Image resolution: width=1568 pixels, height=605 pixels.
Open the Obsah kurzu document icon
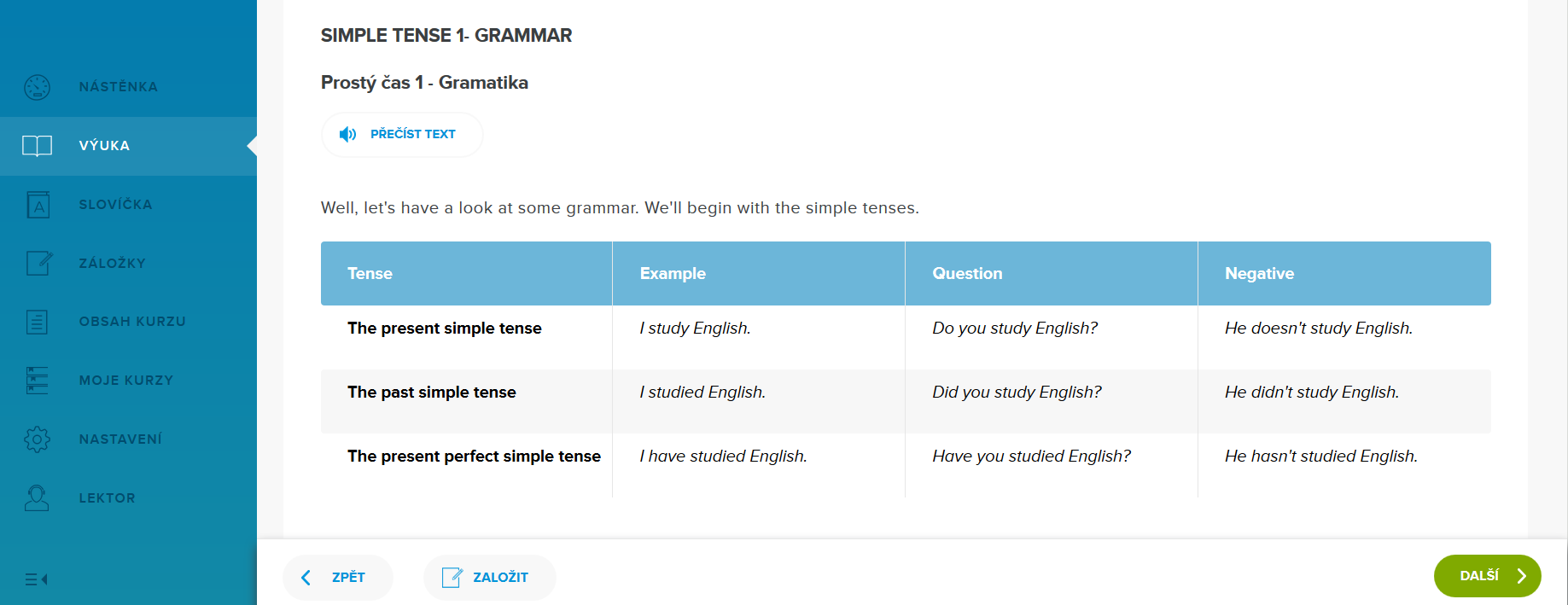38,322
